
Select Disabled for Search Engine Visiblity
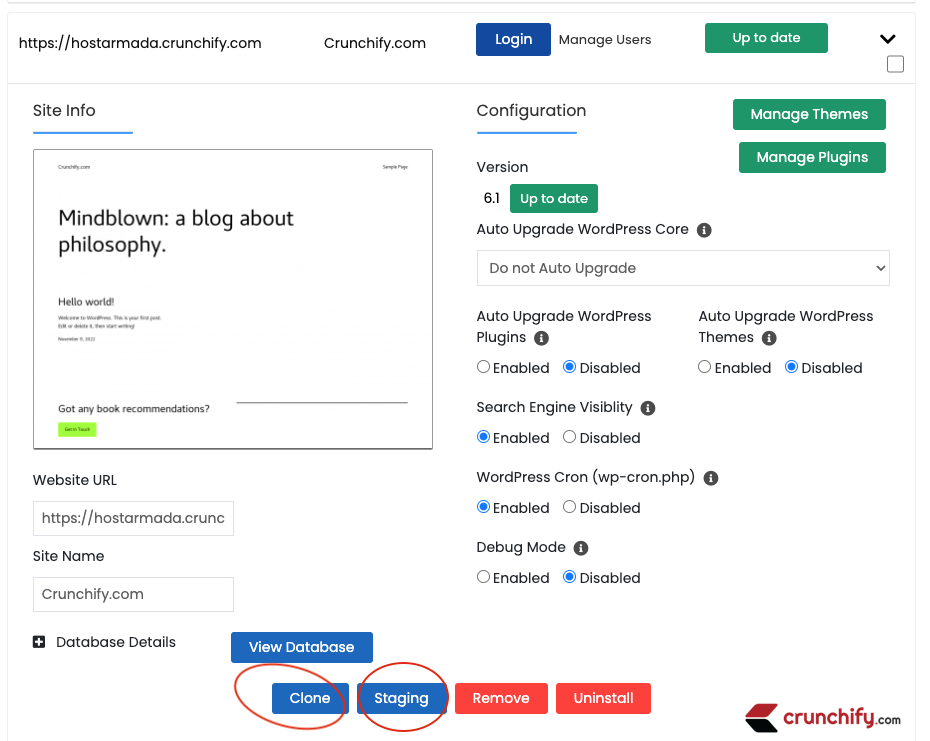569,437
